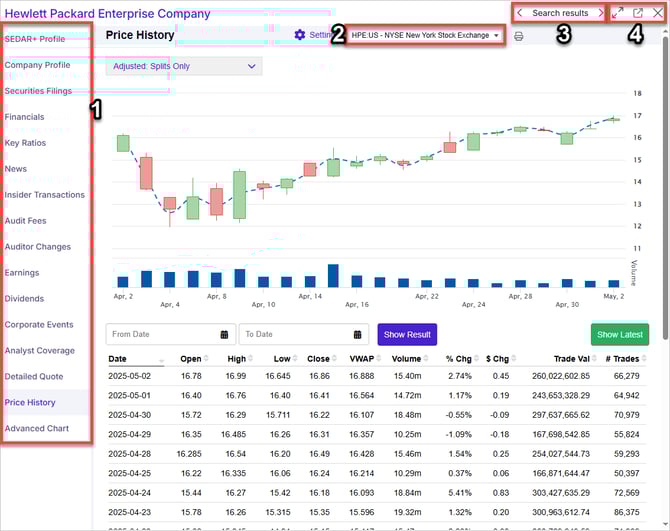Sort table by Date column
Image resolution: width=670 pixels, height=531 pixels.
coord(136,359)
